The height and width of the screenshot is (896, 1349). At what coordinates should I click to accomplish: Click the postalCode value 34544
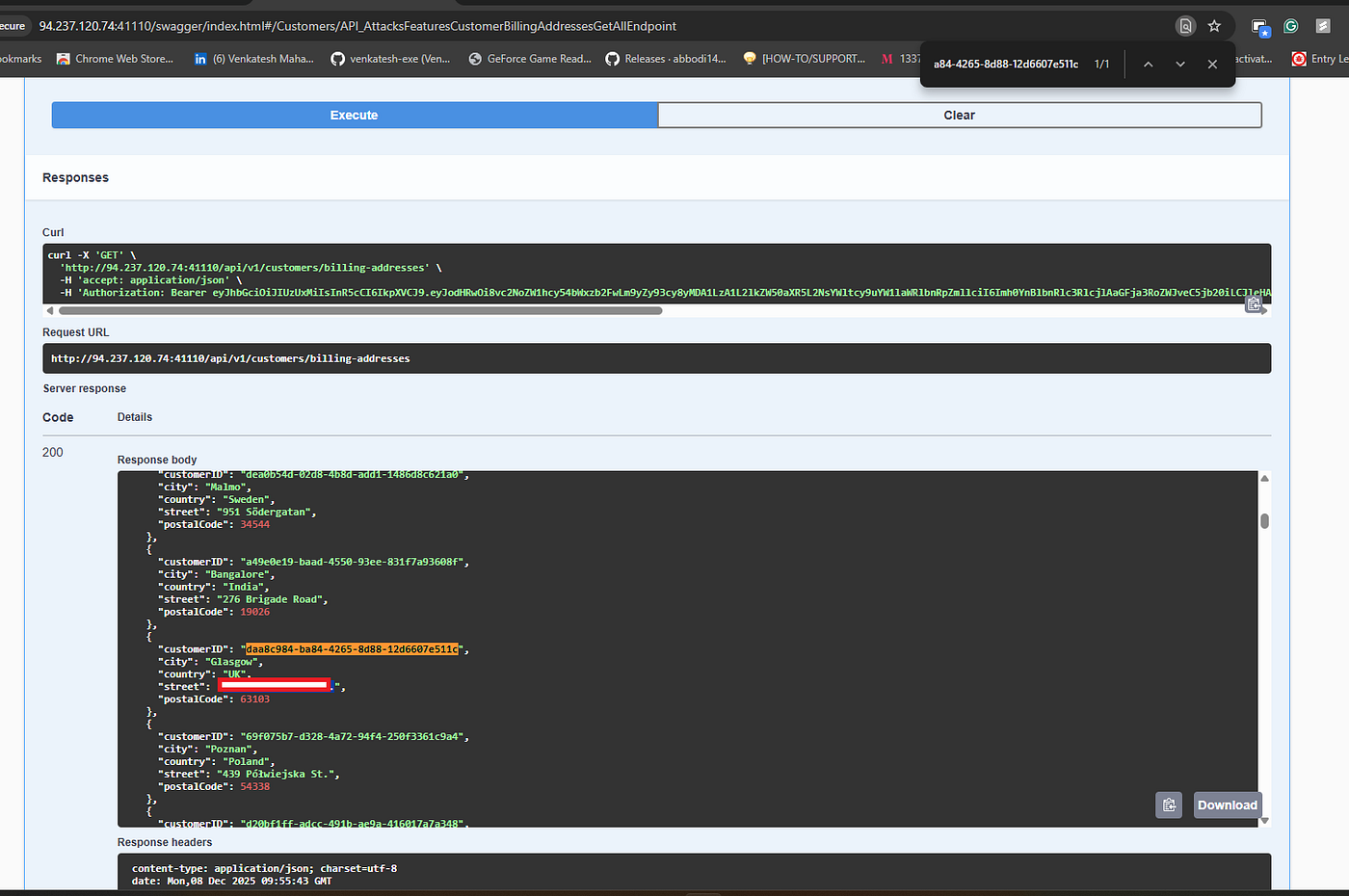(255, 524)
